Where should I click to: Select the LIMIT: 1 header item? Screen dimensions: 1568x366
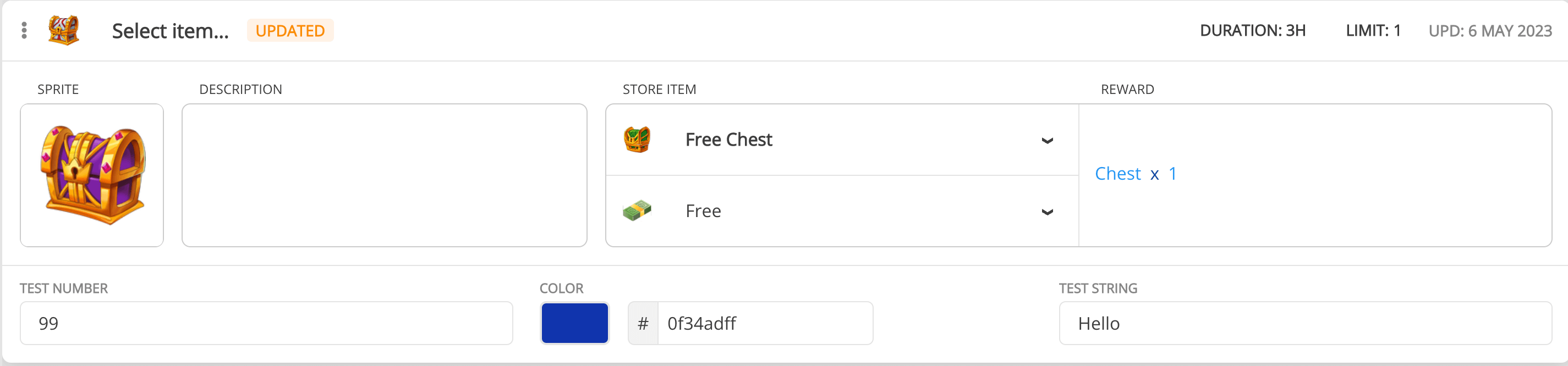[x=1372, y=30]
